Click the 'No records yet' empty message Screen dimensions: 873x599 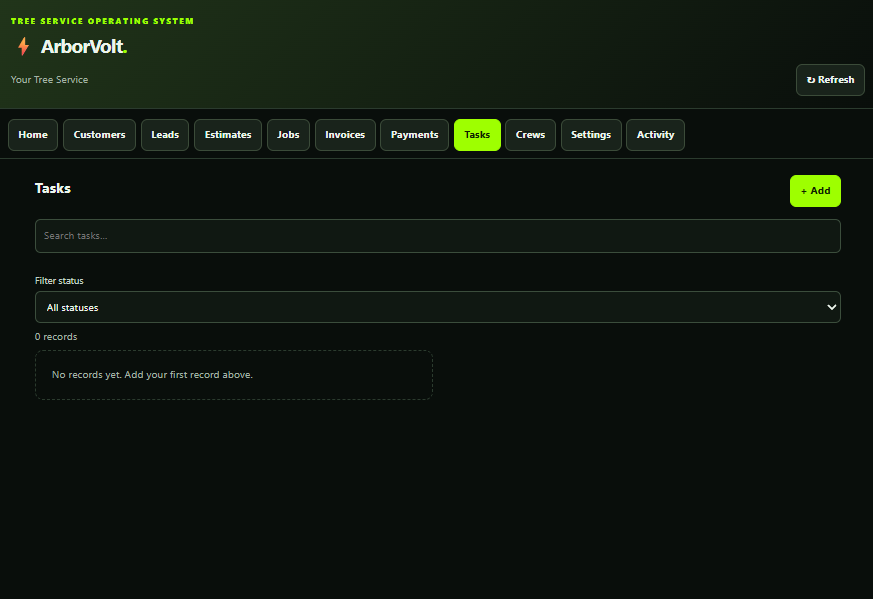point(152,375)
